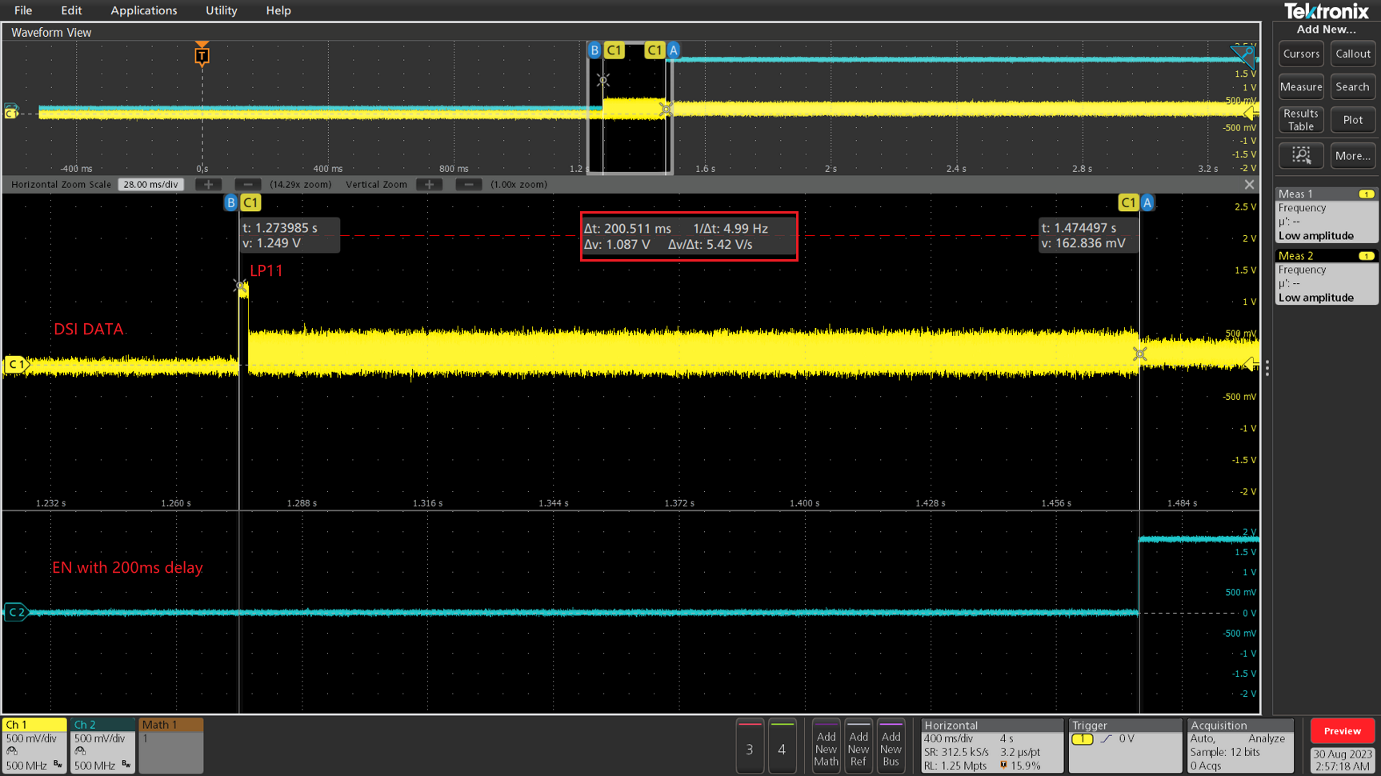The width and height of the screenshot is (1381, 776).
Task: Open the Acquisition settings badge
Action: 1241,745
